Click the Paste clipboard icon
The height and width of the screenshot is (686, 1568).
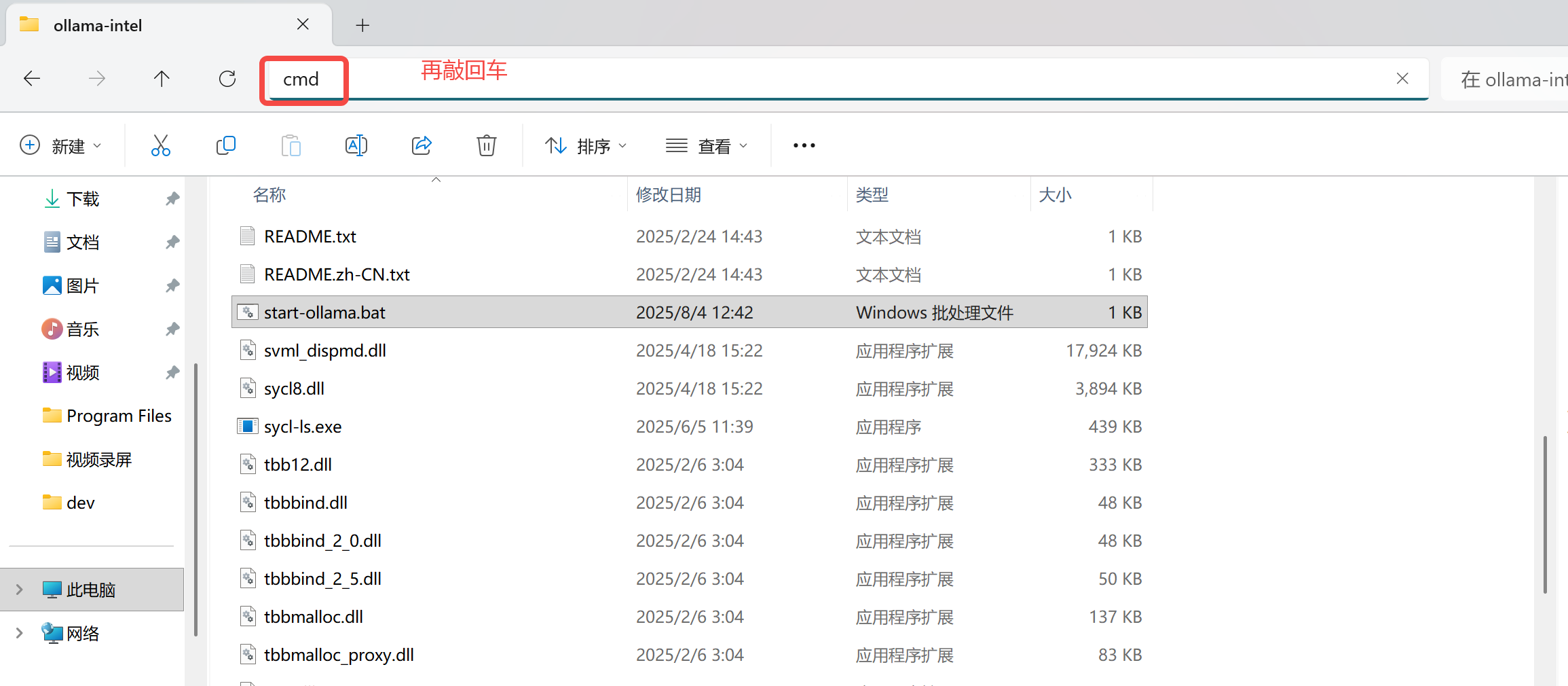291,145
